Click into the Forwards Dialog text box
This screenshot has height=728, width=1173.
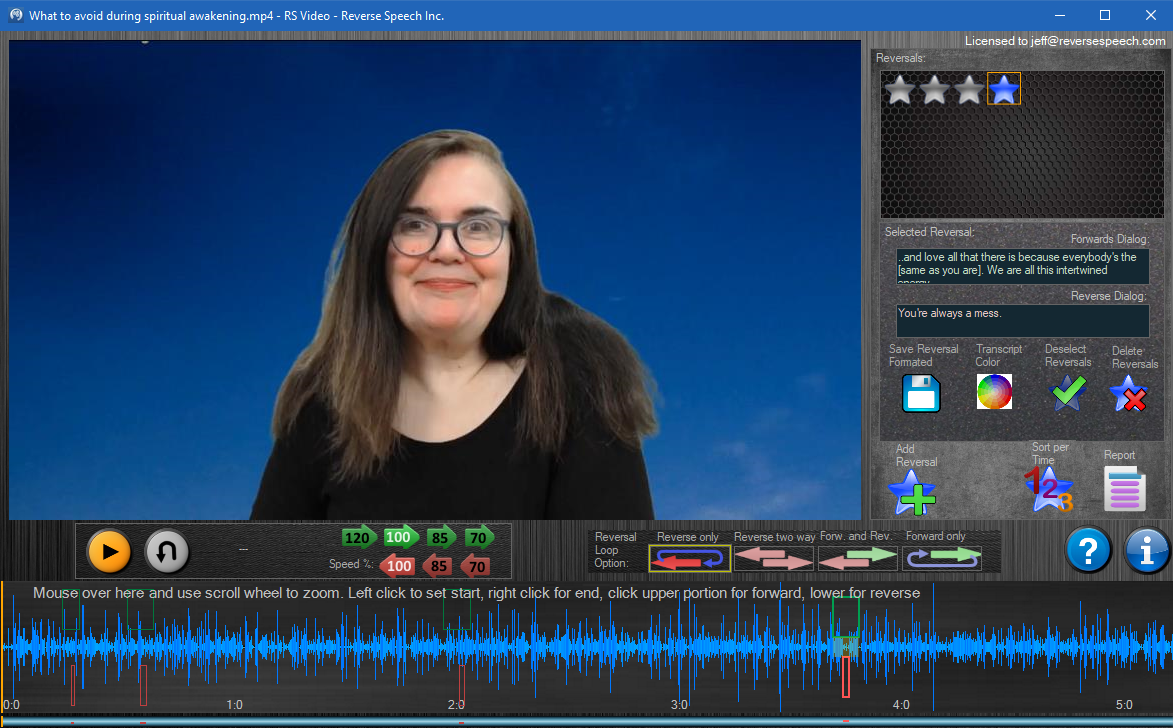(1023, 266)
